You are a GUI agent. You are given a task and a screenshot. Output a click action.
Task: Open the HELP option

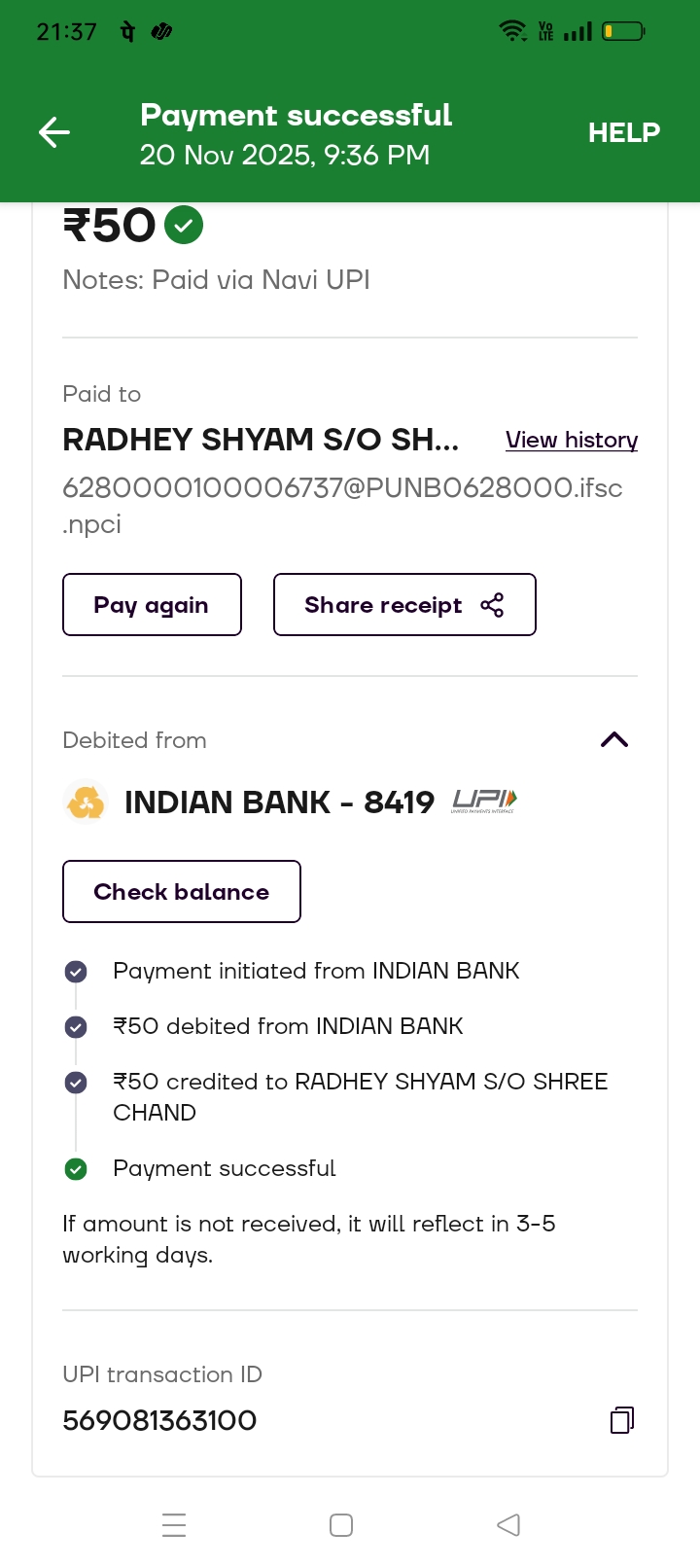point(624,132)
